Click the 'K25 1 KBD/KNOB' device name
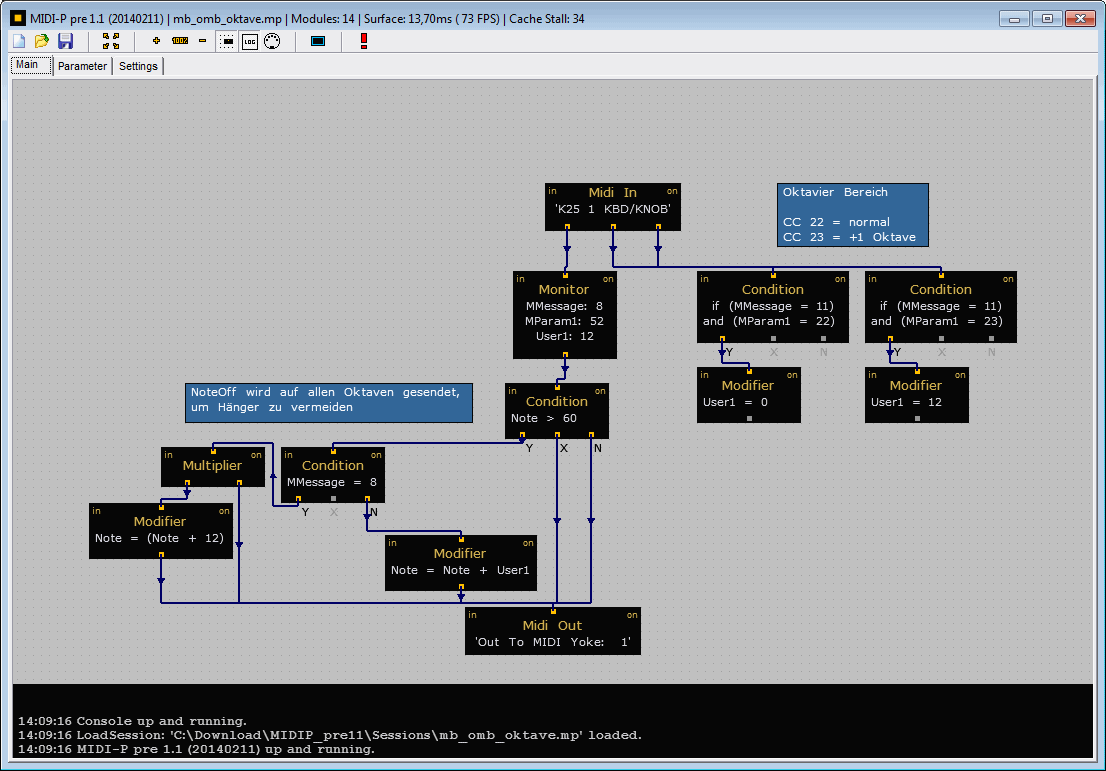This screenshot has height=771, width=1106. click(x=612, y=209)
